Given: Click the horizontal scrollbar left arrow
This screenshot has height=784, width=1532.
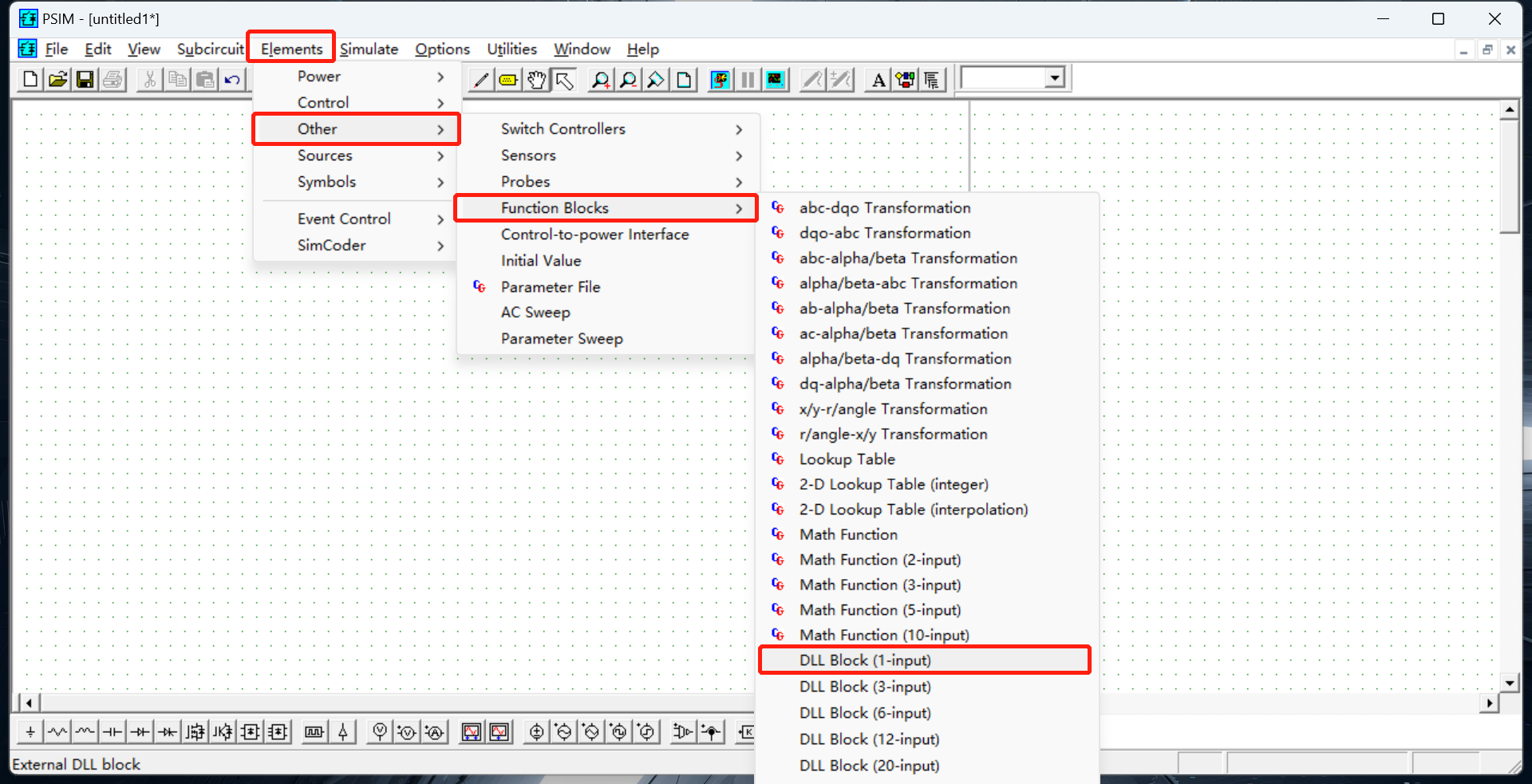Looking at the screenshot, I should coord(29,703).
